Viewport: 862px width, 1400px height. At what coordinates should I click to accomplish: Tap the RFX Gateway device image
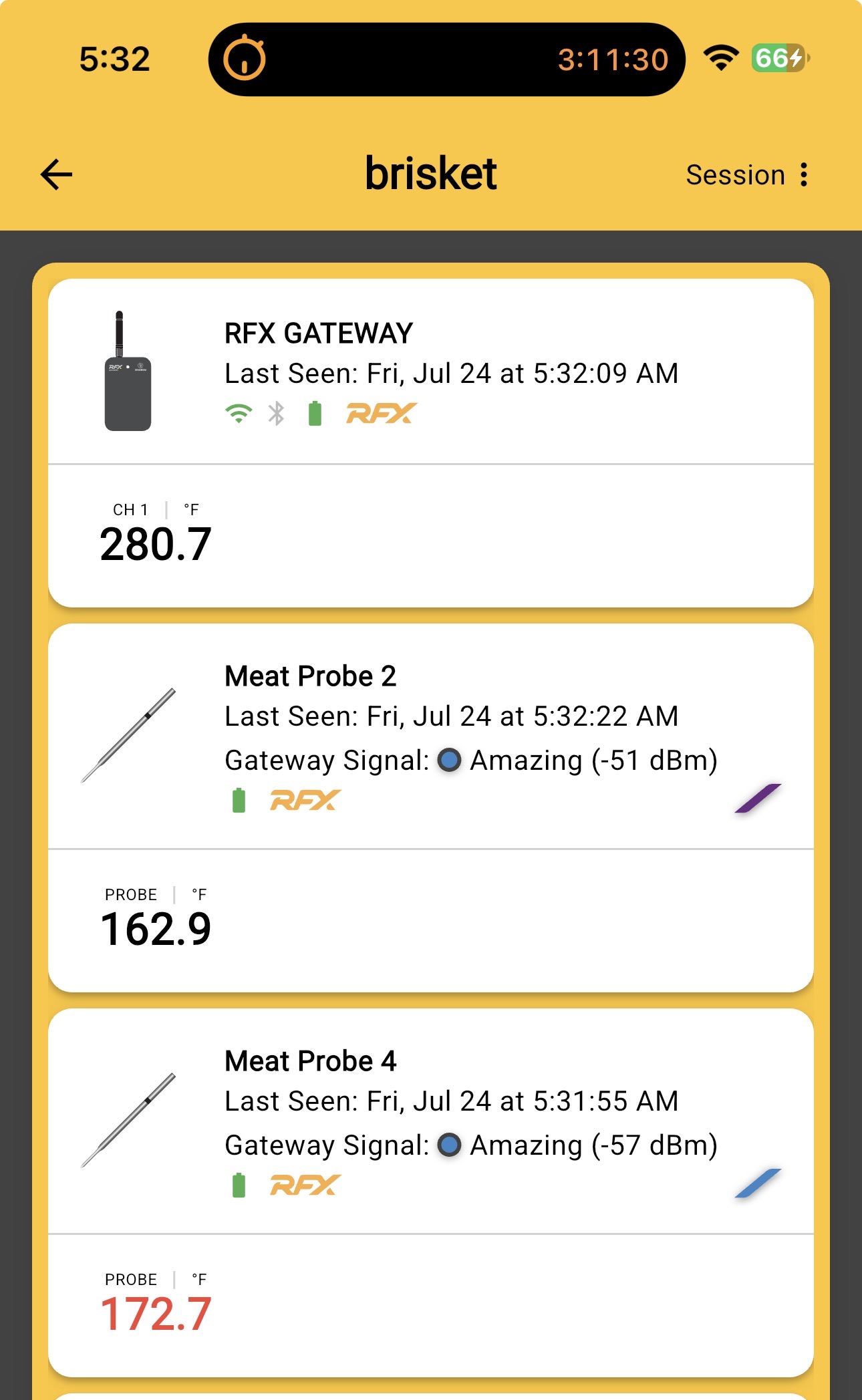[x=128, y=371]
